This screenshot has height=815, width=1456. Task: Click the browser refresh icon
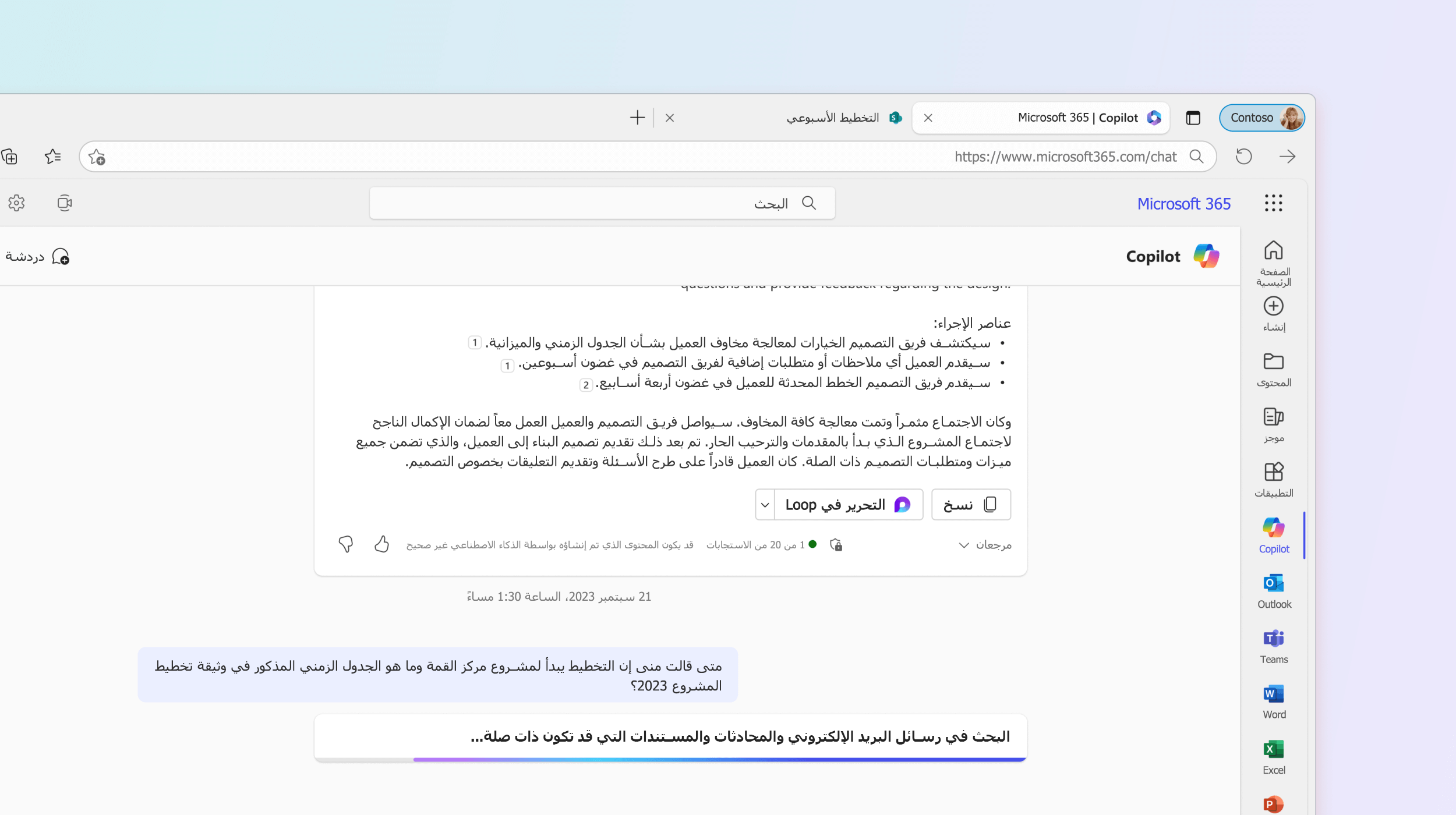click(x=1244, y=157)
